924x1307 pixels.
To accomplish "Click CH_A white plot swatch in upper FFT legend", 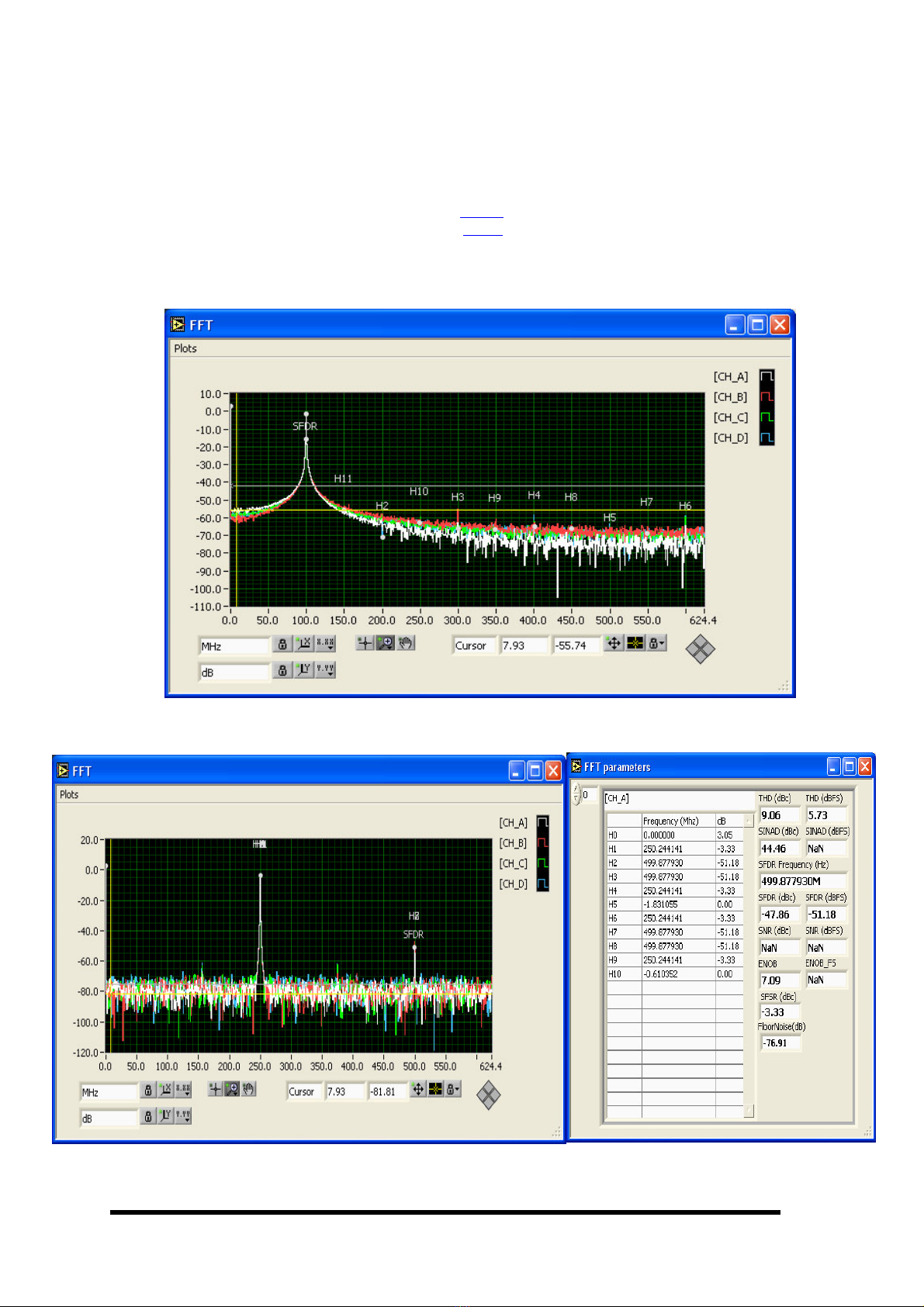I will coord(767,377).
